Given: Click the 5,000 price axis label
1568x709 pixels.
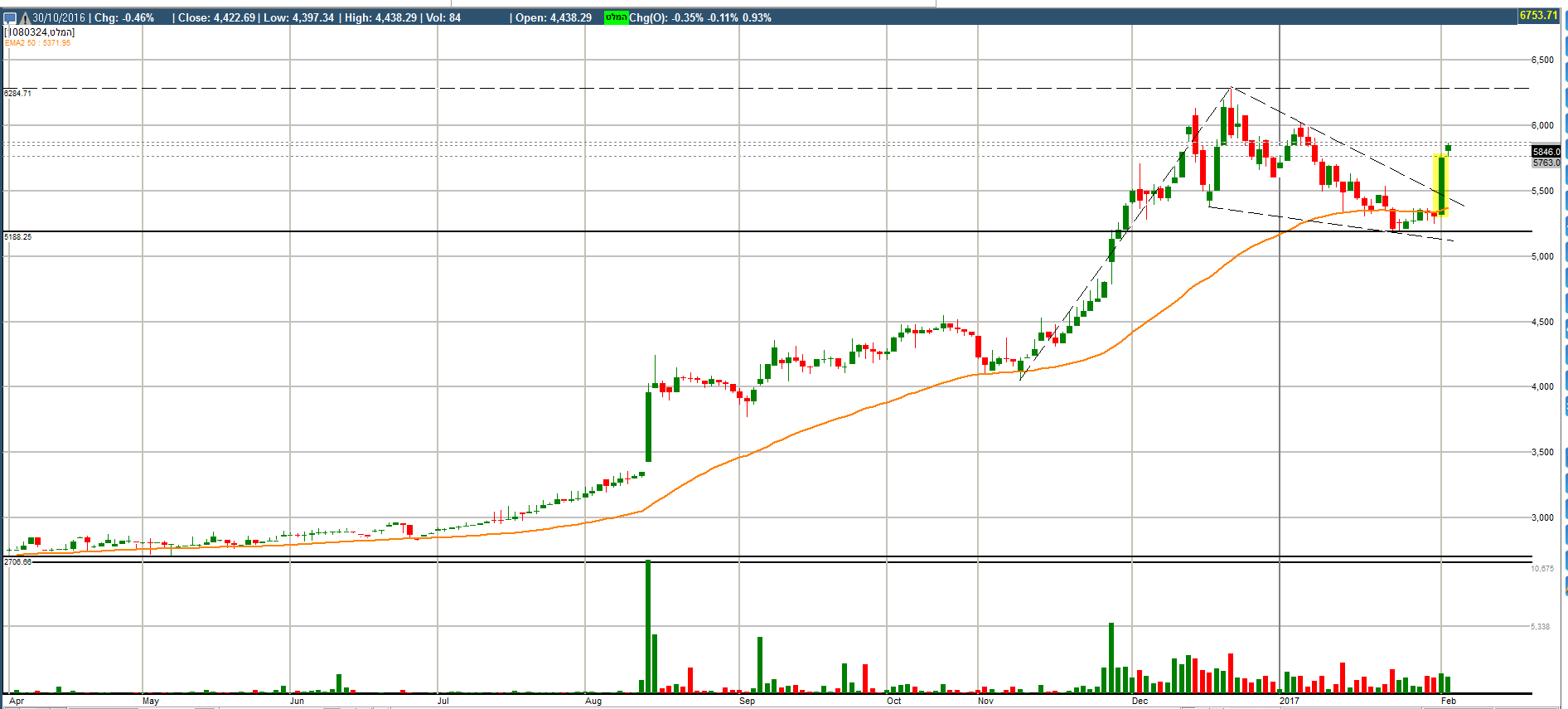Looking at the screenshot, I should pyautogui.click(x=1542, y=257).
